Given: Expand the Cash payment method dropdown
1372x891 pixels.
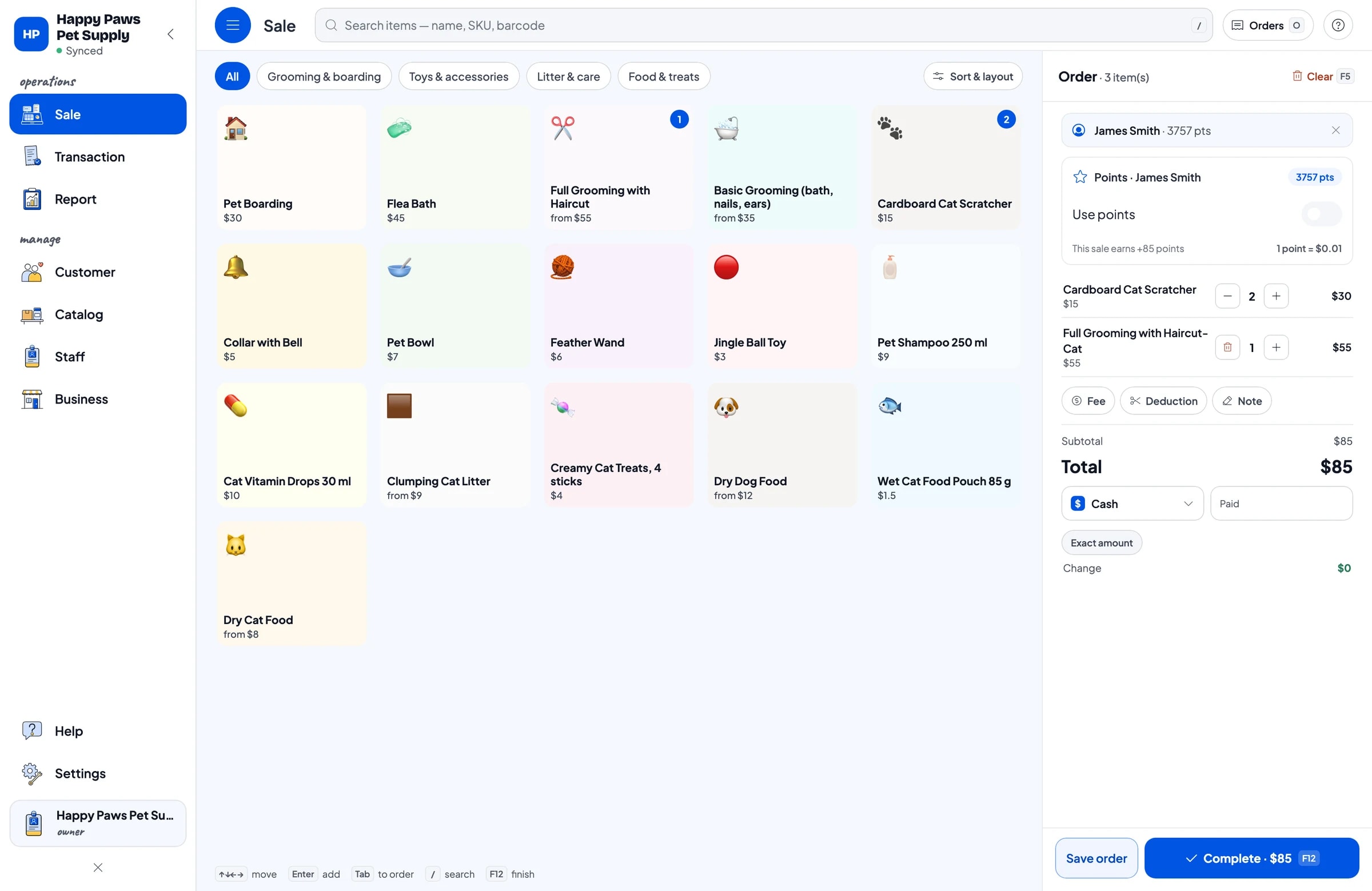Looking at the screenshot, I should click(1132, 504).
